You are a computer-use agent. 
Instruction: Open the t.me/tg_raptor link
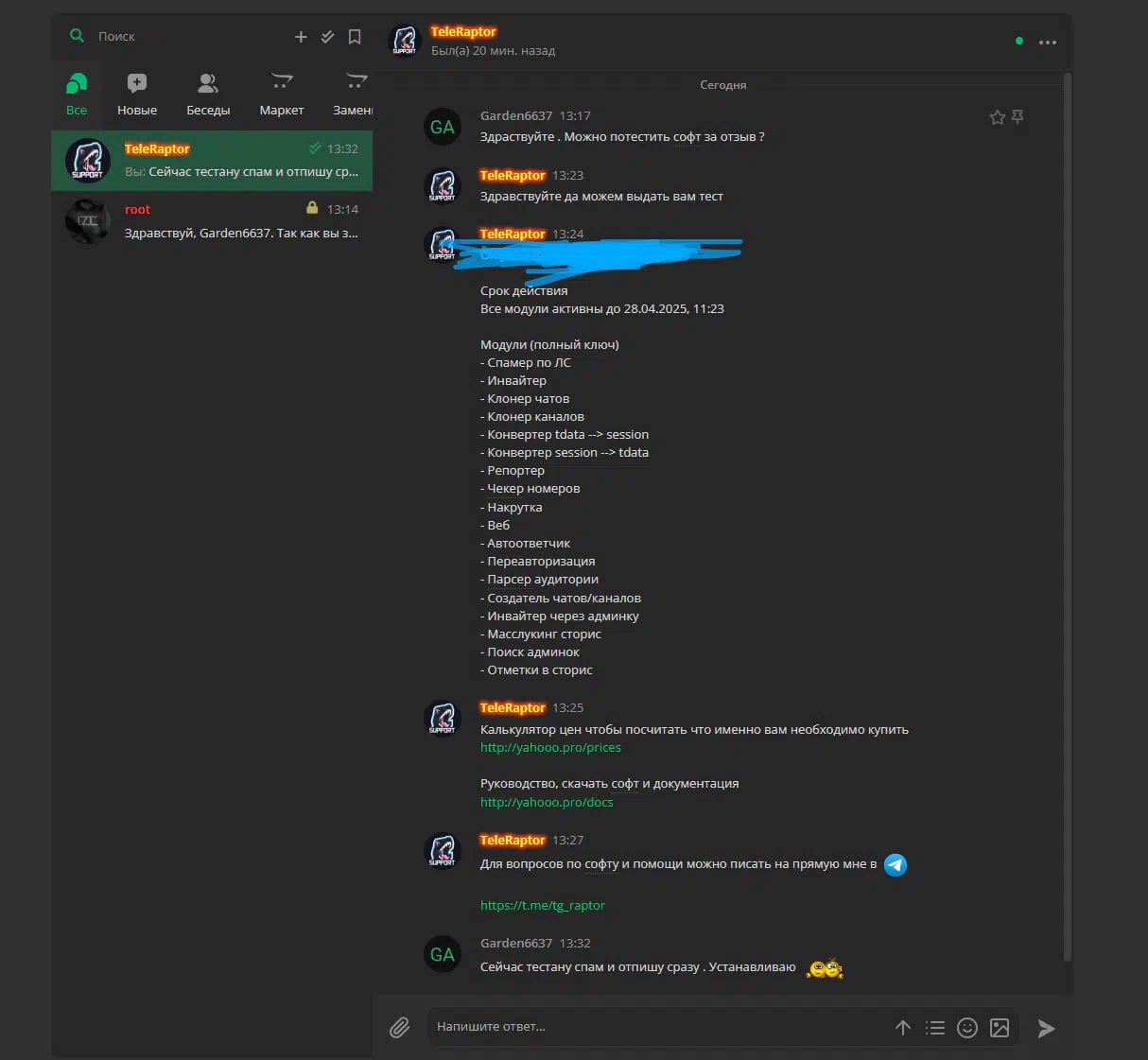coord(543,905)
